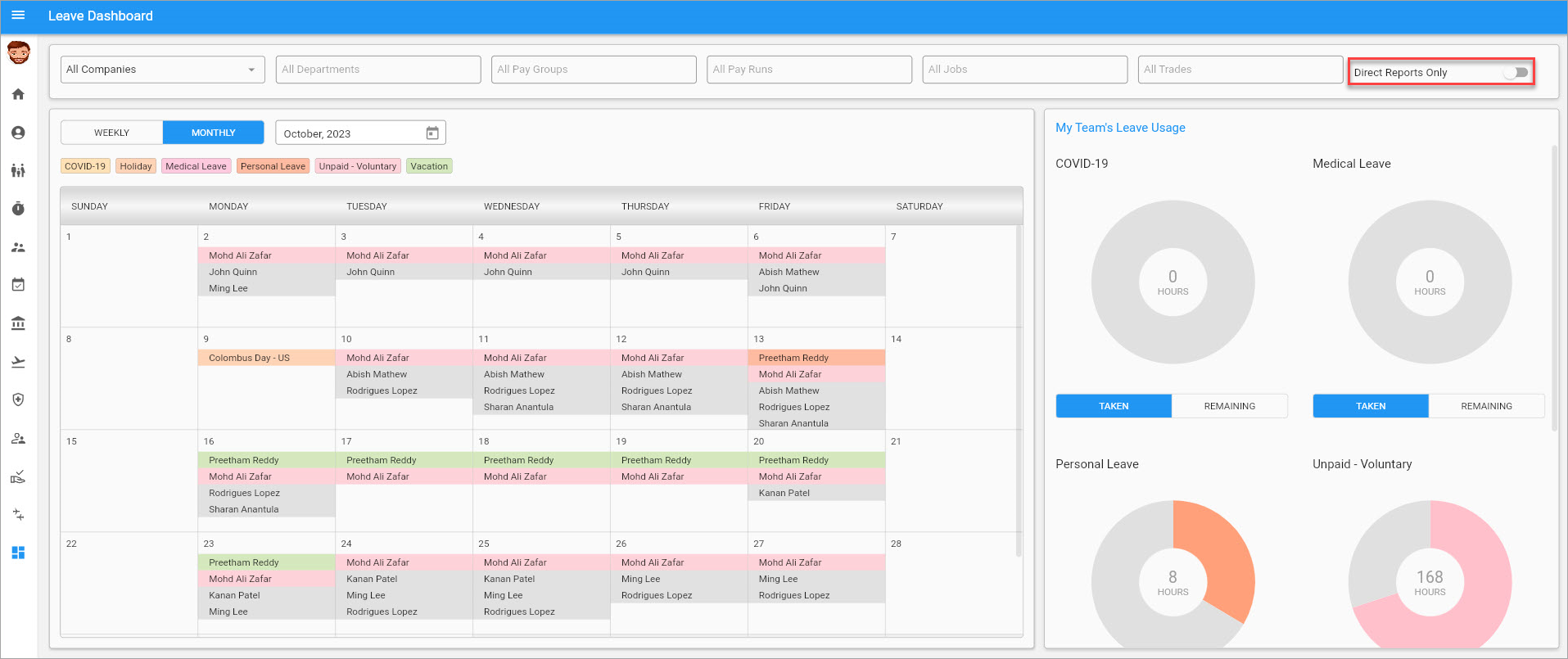
Task: Click the COVID-19 legend tag
Action: coord(85,166)
